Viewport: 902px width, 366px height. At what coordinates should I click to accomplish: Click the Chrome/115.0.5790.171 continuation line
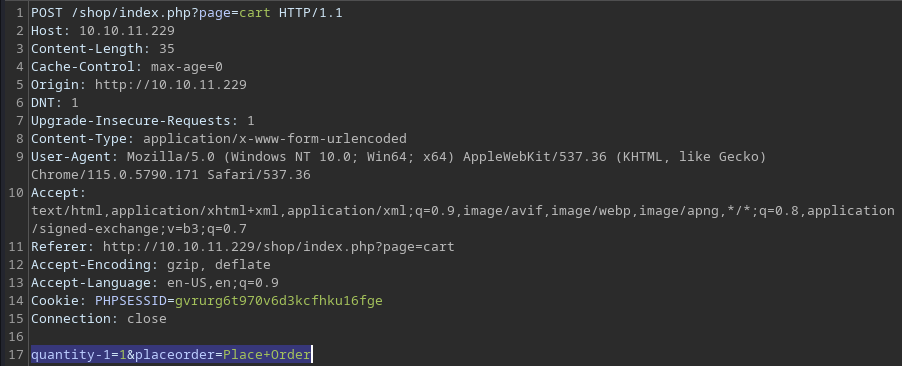coord(171,174)
